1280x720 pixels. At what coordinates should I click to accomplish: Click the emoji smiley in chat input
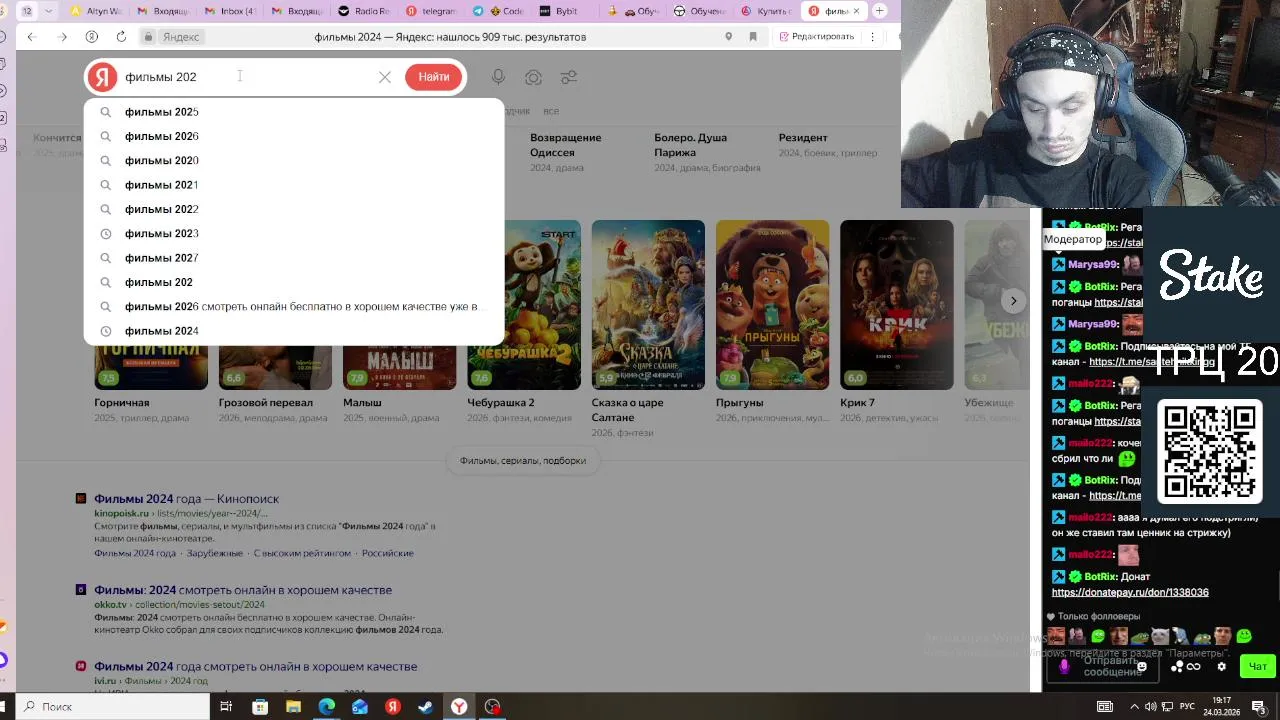tap(1142, 667)
